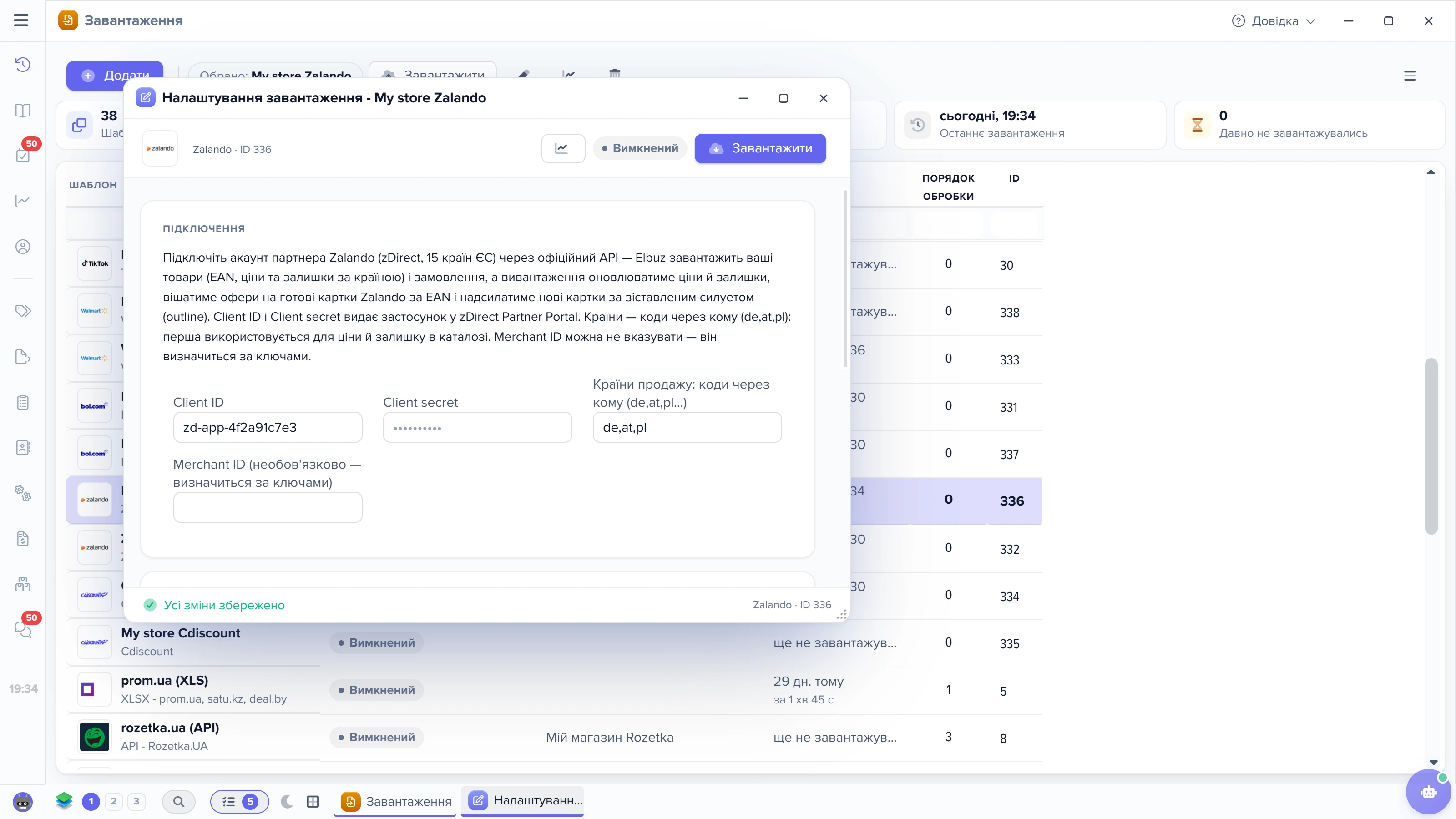This screenshot has width=1456, height=819.
Task: Click the Додати add button
Action: point(115,75)
